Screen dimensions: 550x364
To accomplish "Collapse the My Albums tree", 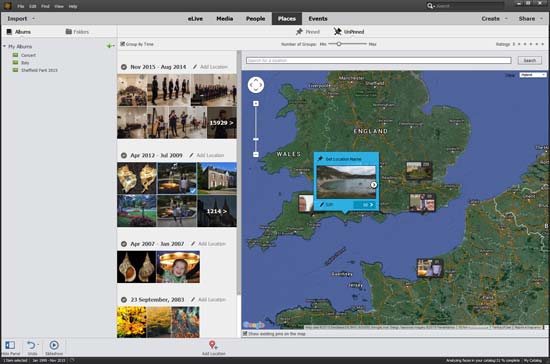I will click(4, 46).
